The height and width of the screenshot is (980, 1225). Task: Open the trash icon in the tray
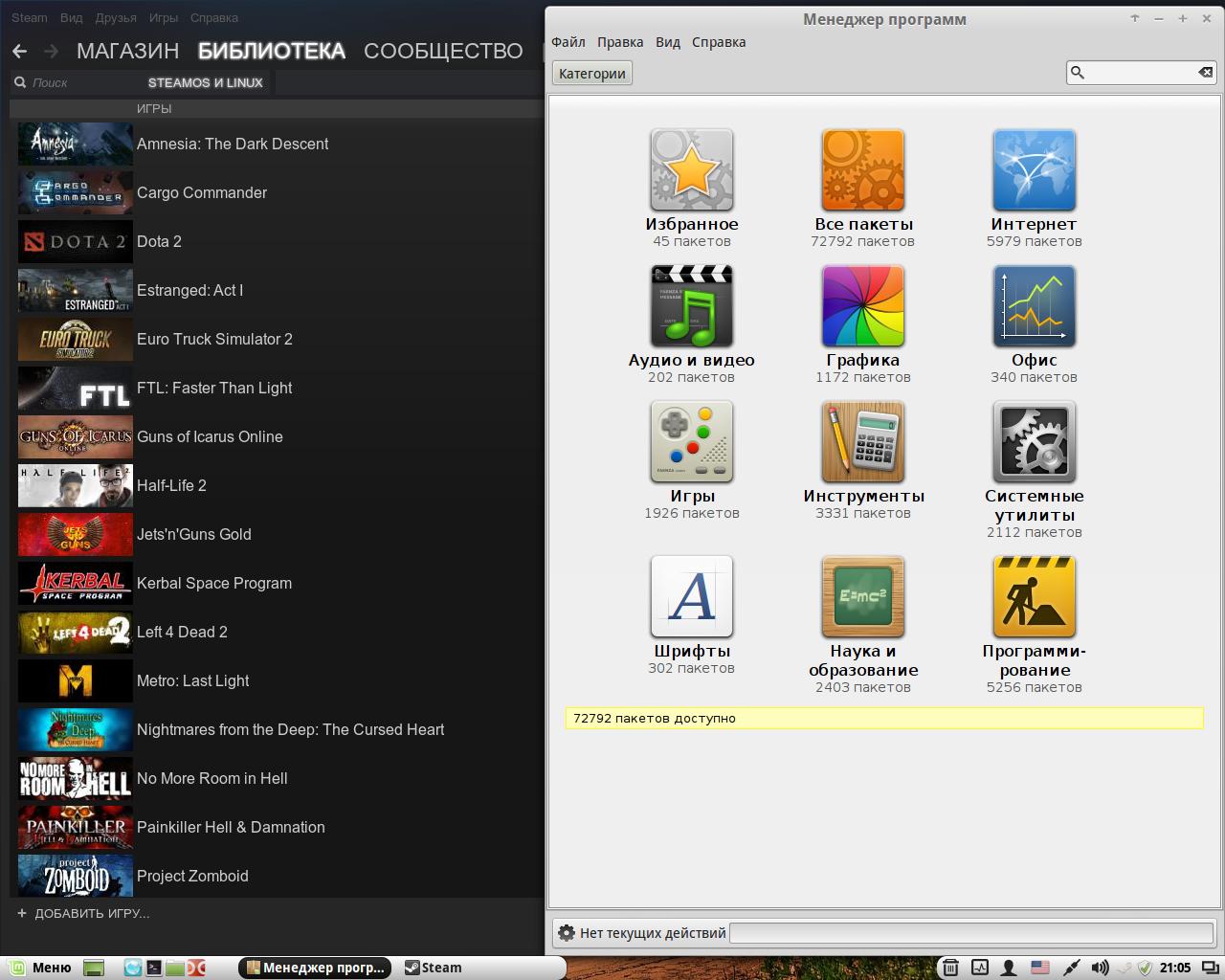coord(950,968)
